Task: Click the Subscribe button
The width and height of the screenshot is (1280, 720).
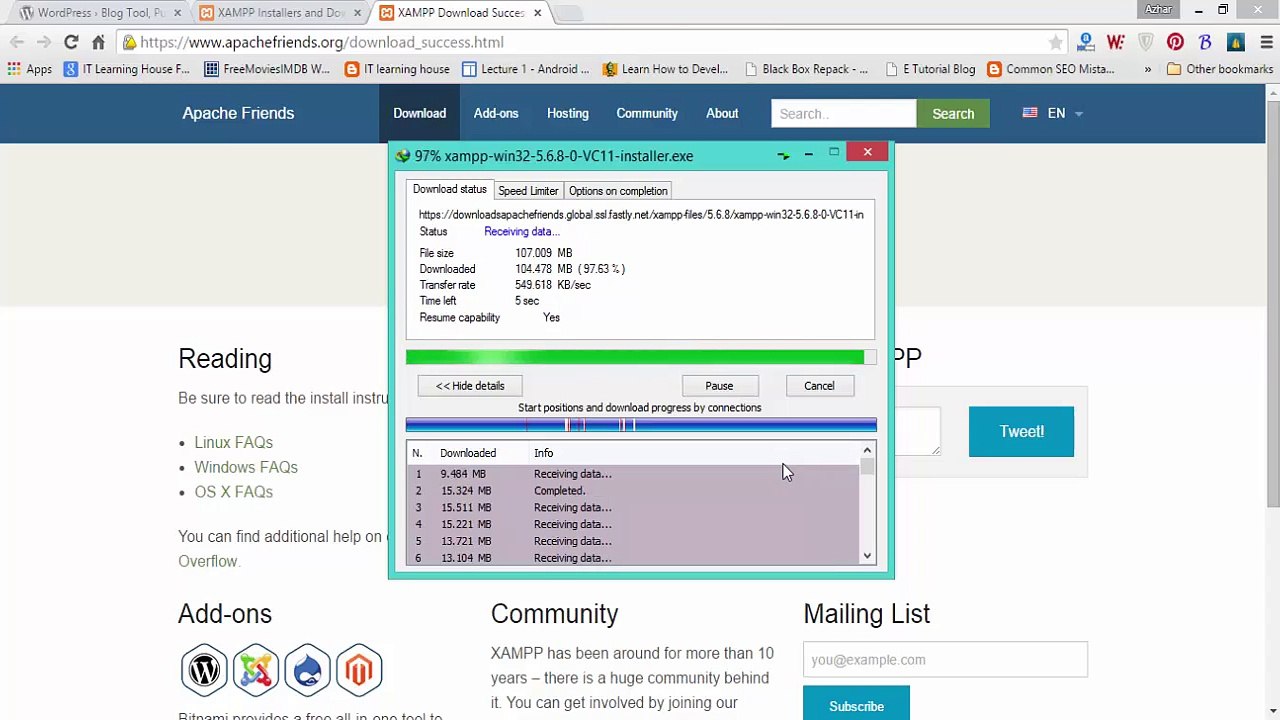Action: click(856, 704)
